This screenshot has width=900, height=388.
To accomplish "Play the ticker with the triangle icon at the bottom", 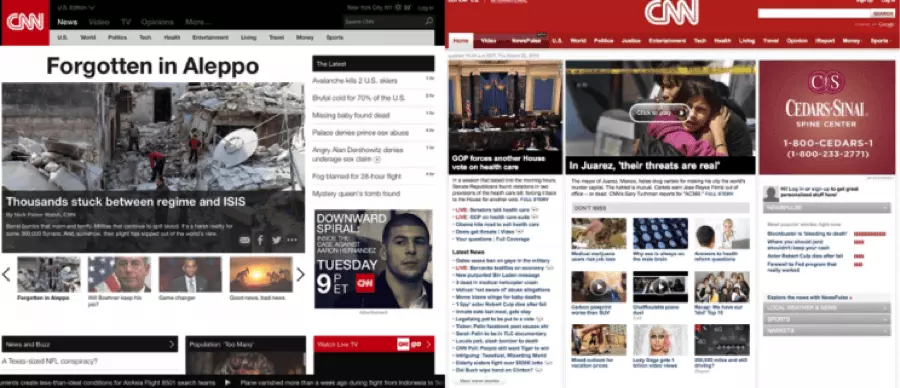I will (x=228, y=382).
